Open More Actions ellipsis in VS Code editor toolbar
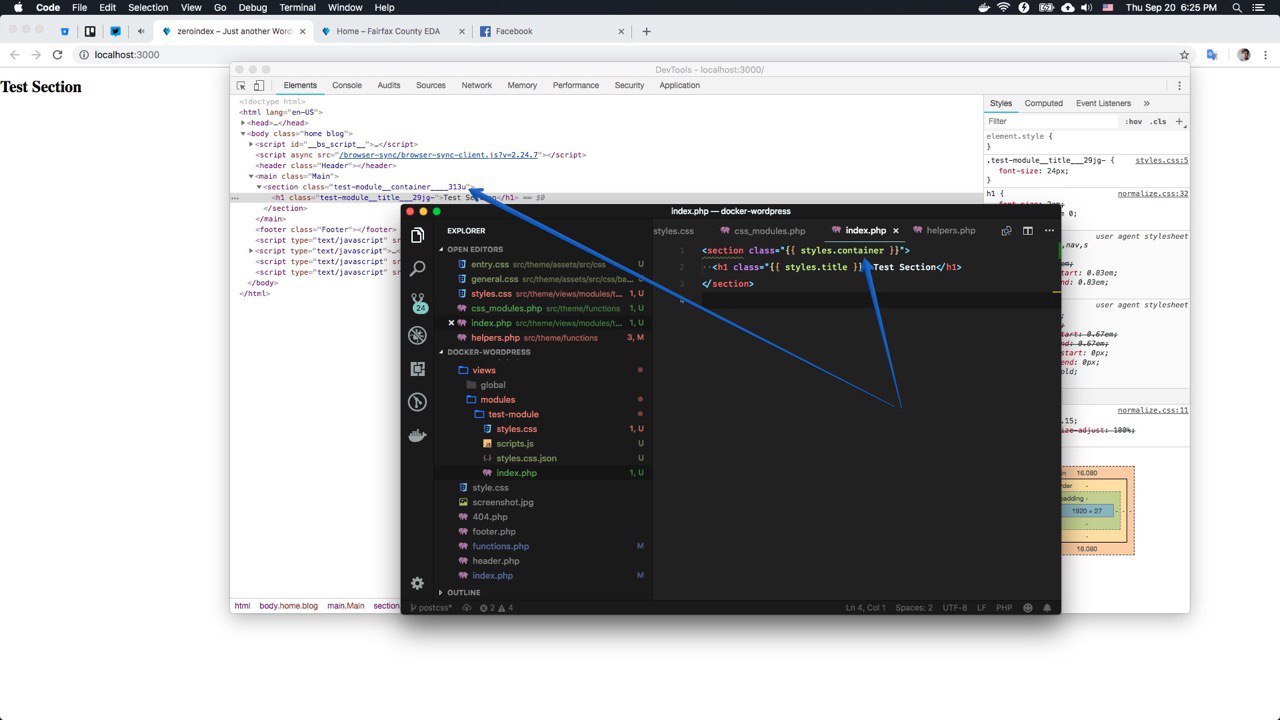The image size is (1280, 720). coord(1047,230)
